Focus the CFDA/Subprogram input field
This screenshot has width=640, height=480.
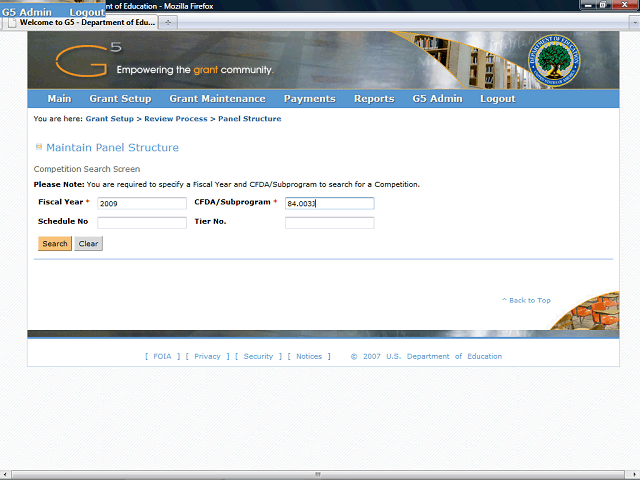(x=330, y=203)
